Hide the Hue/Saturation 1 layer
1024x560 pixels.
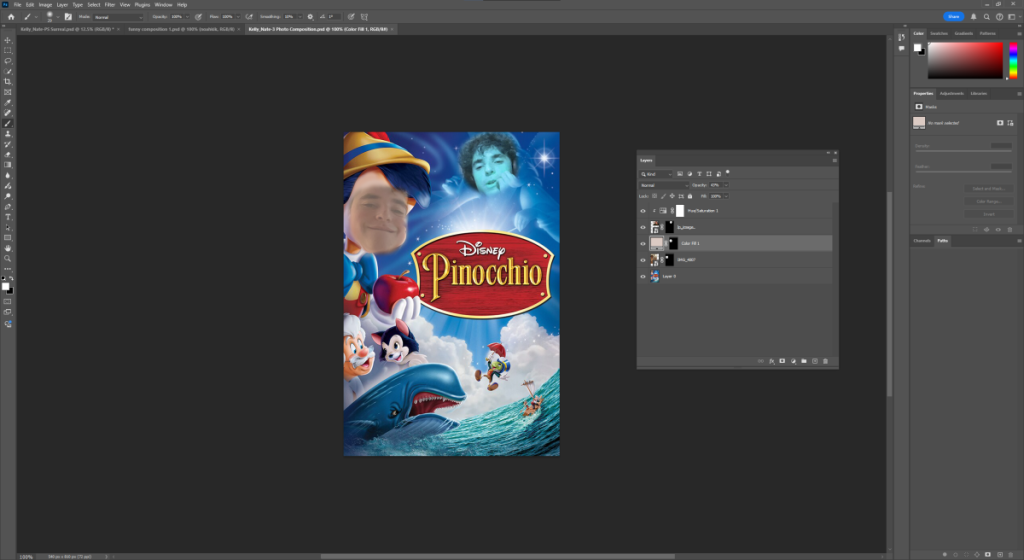point(643,211)
